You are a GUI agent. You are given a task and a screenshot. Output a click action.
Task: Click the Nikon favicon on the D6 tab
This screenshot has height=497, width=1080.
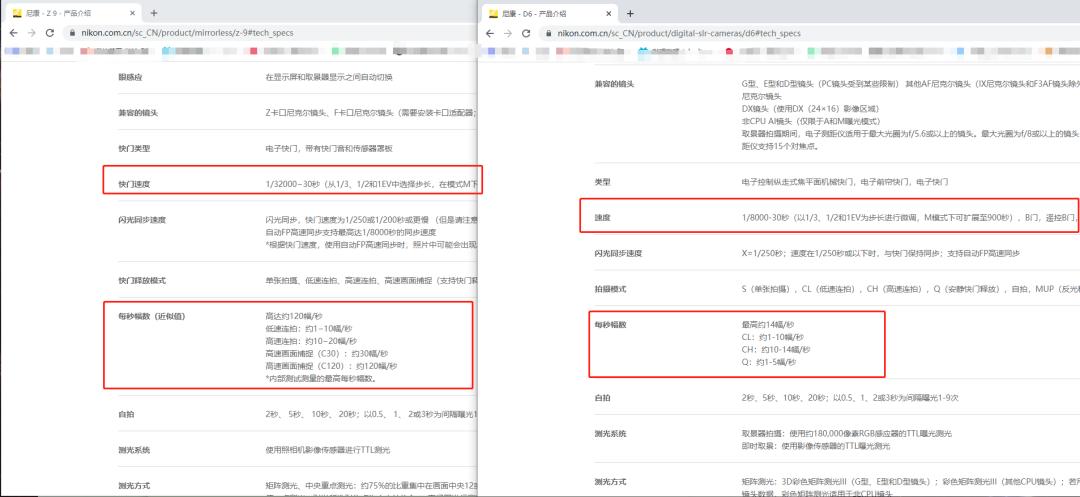click(x=493, y=14)
